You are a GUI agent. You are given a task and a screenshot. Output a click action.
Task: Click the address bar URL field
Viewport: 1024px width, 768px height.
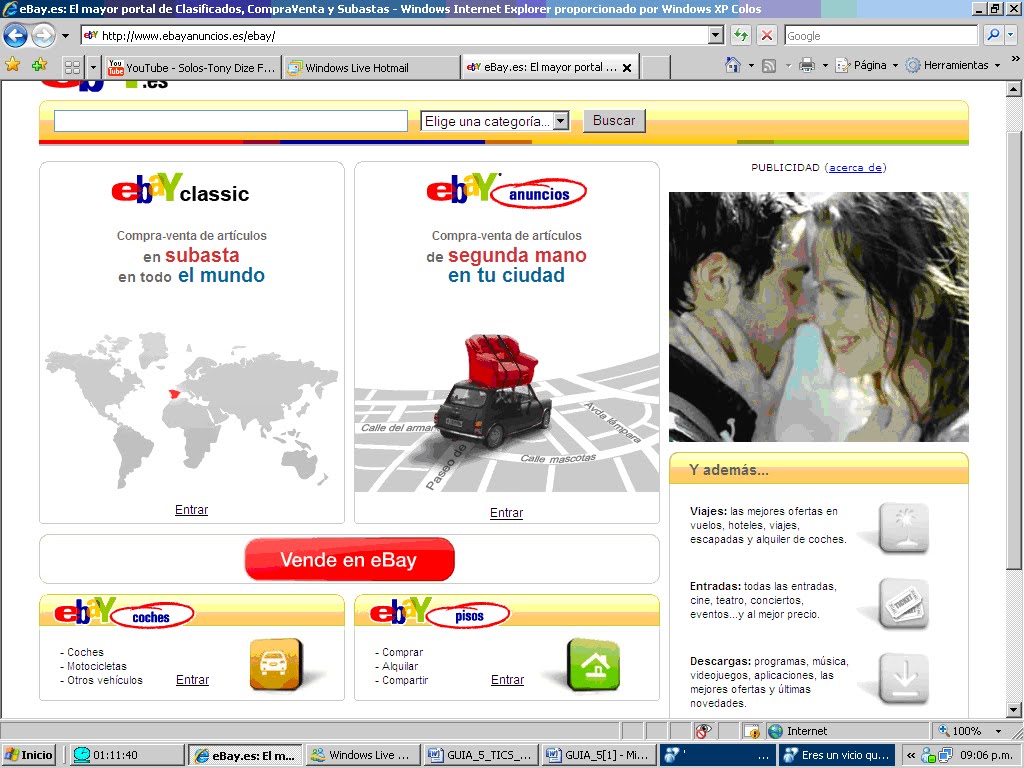[394, 35]
